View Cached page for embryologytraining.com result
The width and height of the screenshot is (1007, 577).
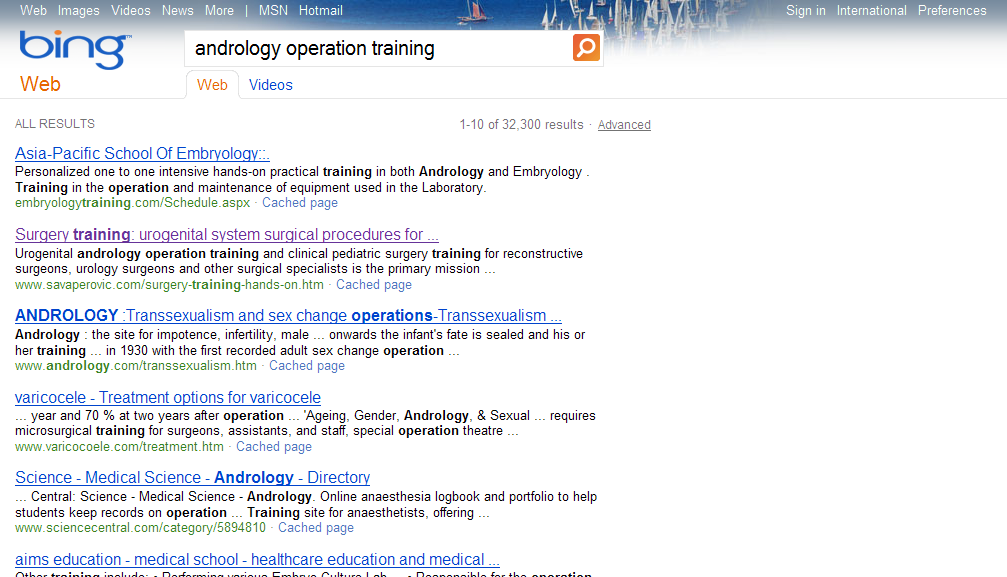click(300, 203)
